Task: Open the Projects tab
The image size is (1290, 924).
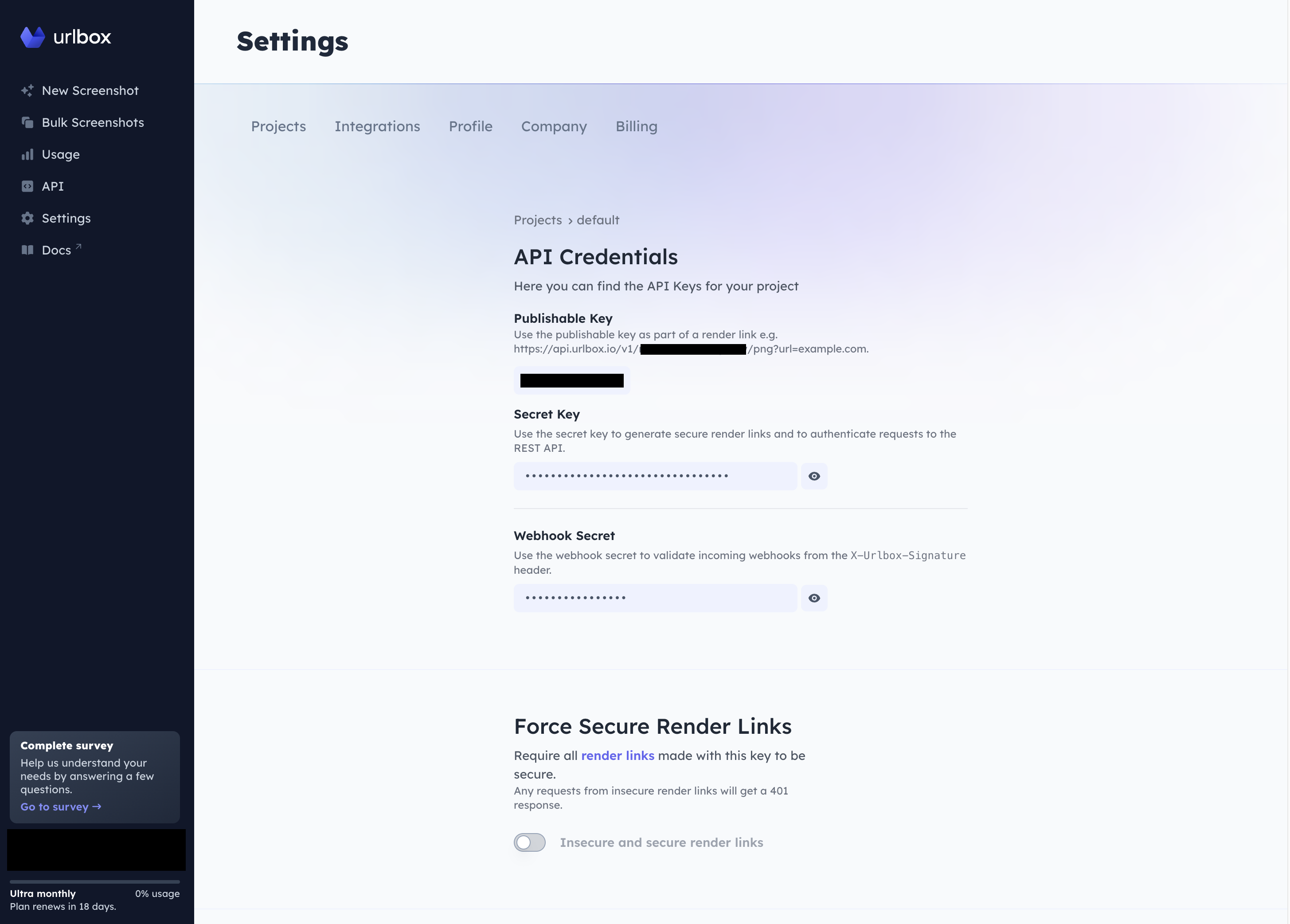Action: click(279, 126)
